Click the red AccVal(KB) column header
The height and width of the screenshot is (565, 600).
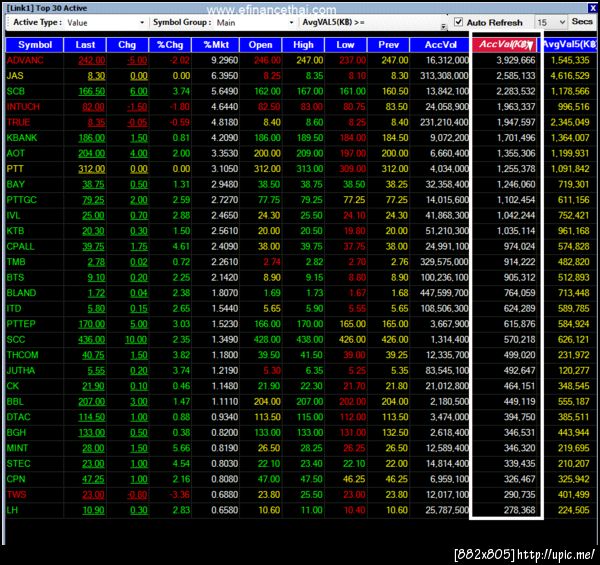coord(504,44)
